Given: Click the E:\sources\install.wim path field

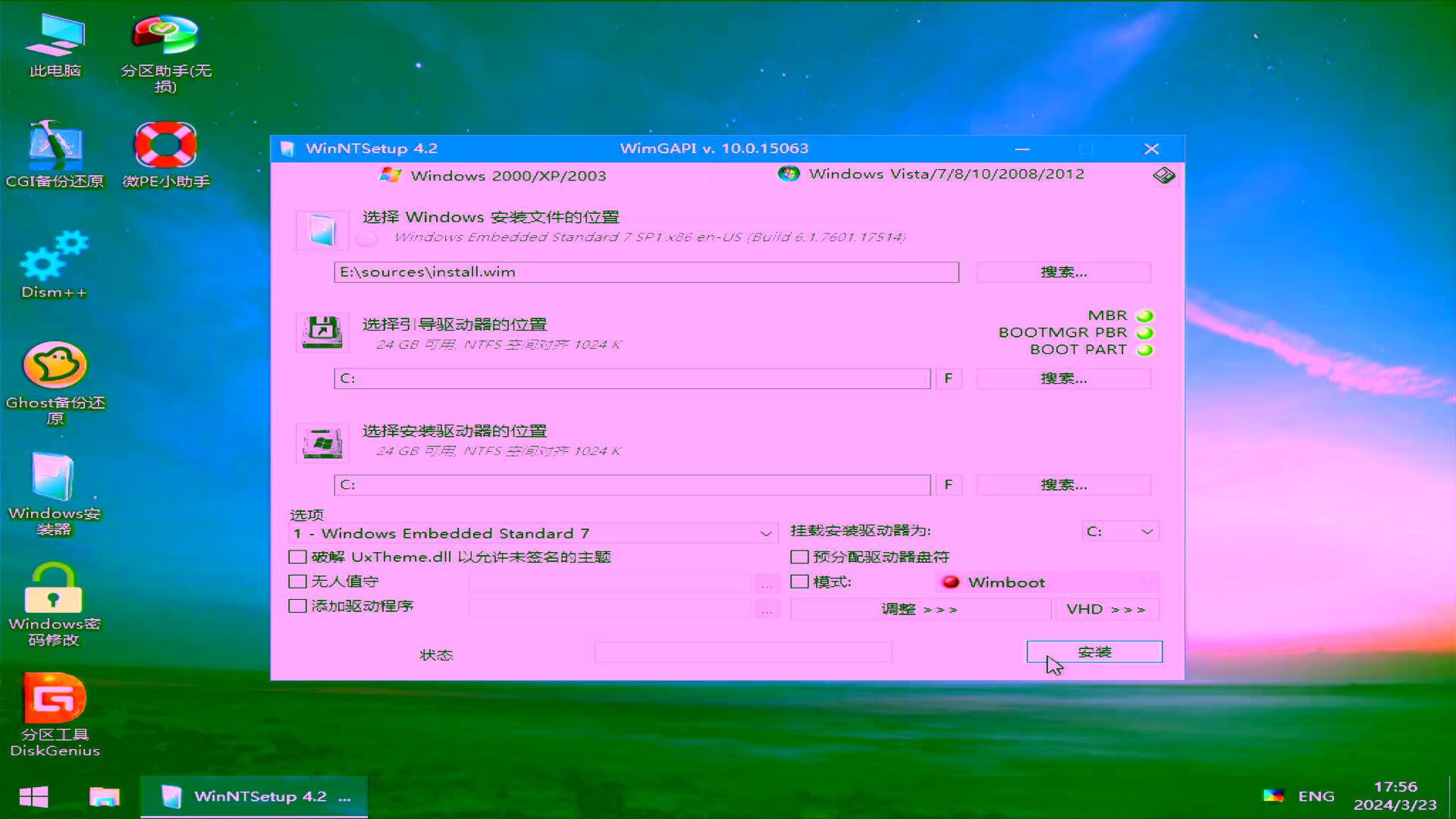Looking at the screenshot, I should pyautogui.click(x=646, y=272).
